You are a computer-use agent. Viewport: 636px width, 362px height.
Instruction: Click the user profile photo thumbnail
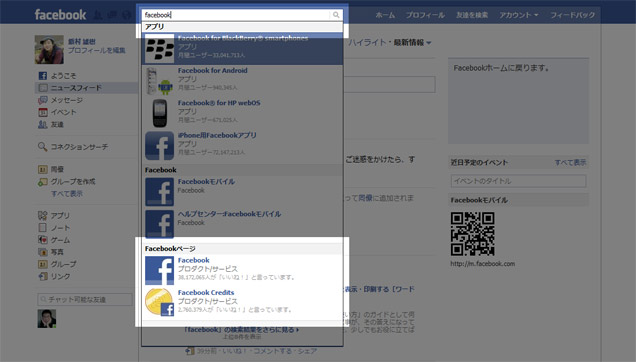click(x=49, y=50)
